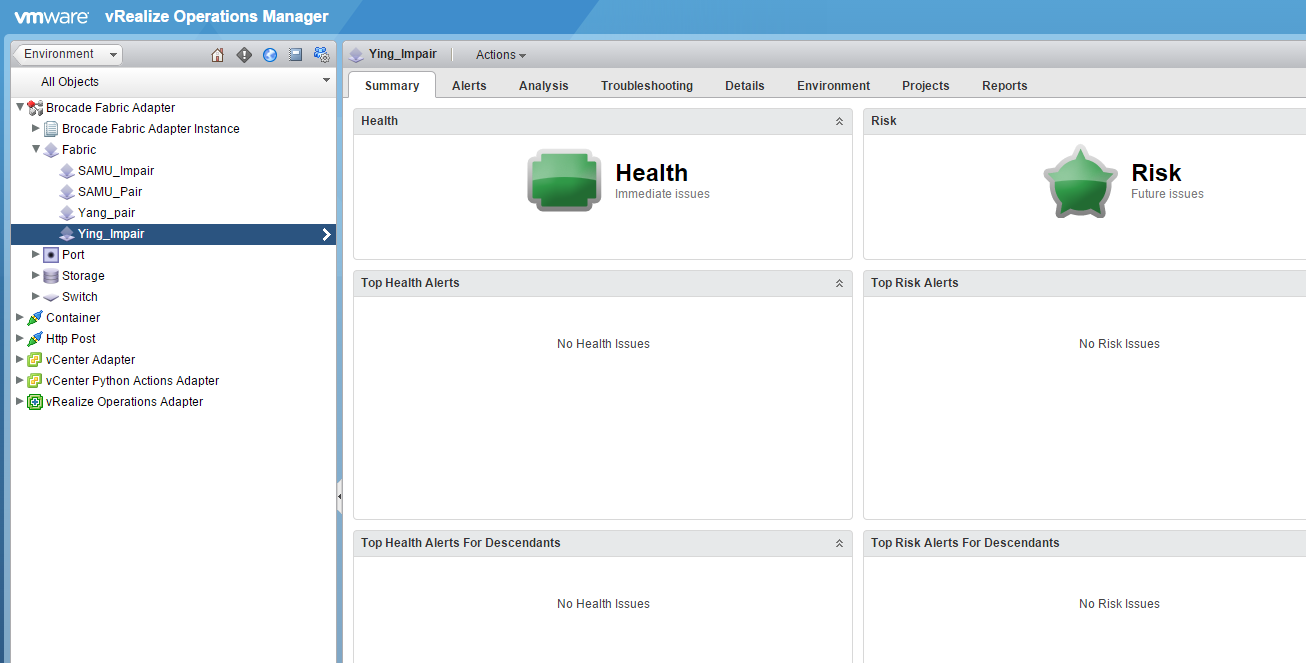Collapse the Top Health Alerts widget

pyautogui.click(x=839, y=283)
